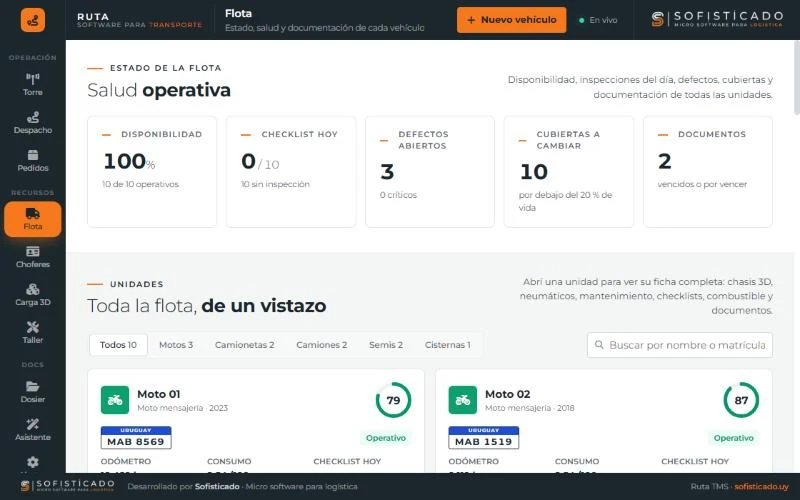Open the Documentos card
This screenshot has width=800, height=500.
708,171
